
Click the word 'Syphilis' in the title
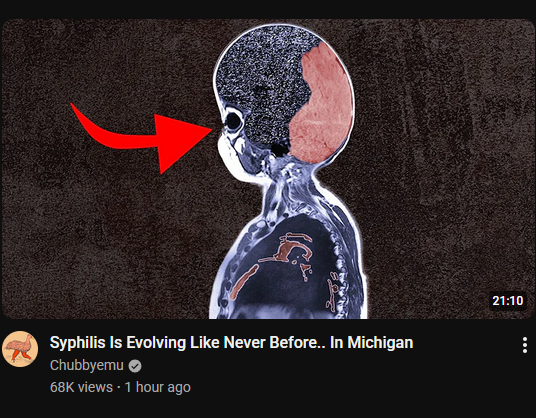pos(78,342)
